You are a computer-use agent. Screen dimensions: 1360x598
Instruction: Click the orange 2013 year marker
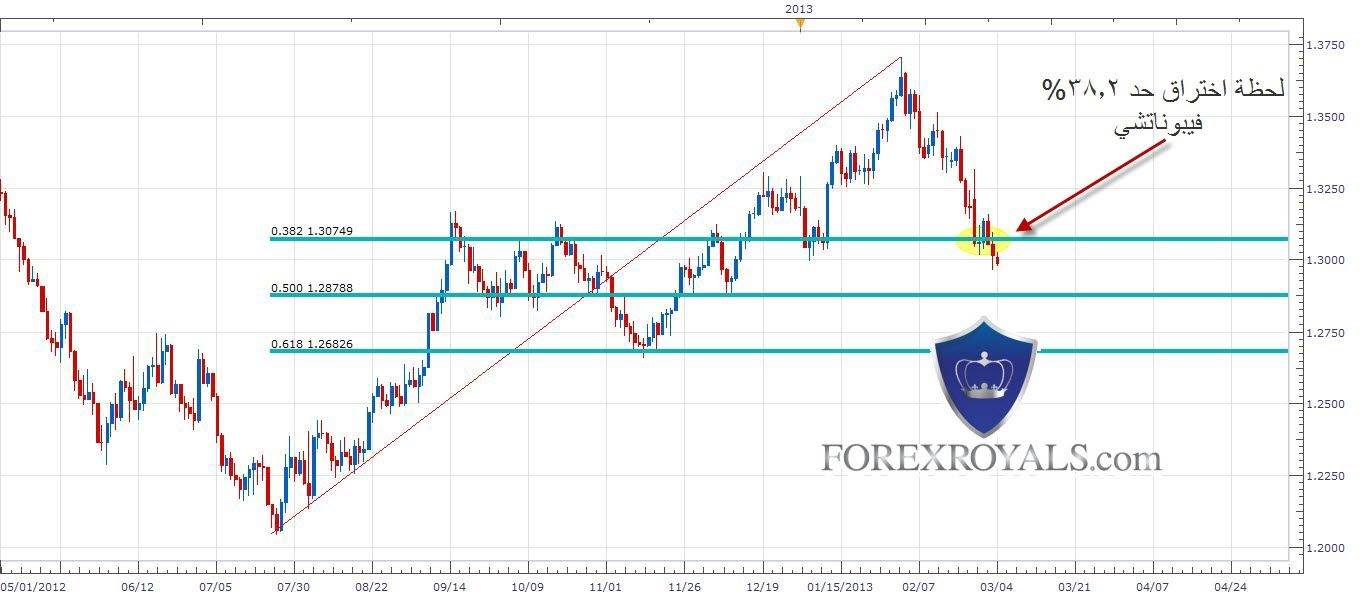click(799, 24)
